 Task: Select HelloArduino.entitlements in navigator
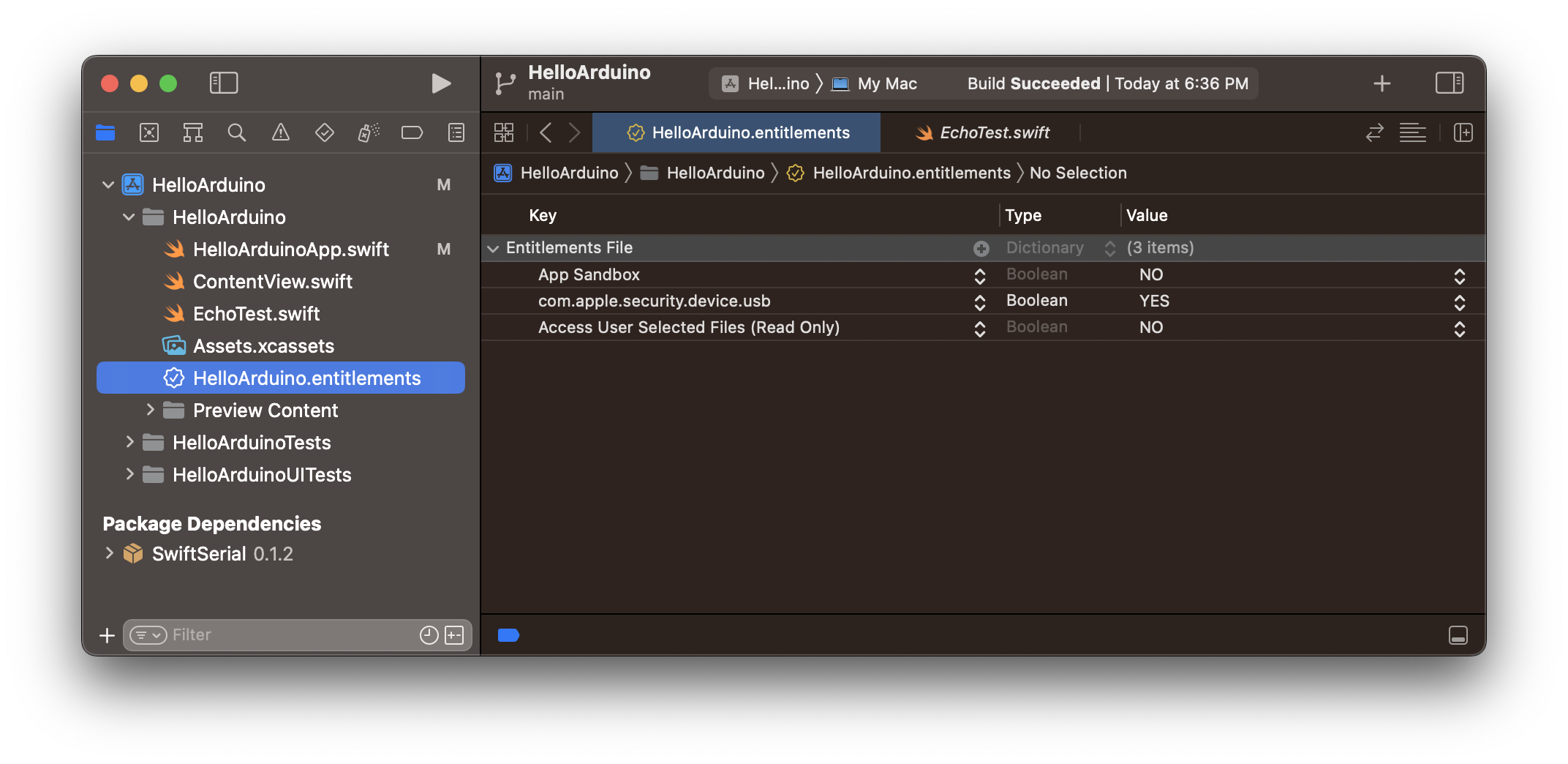click(281, 378)
